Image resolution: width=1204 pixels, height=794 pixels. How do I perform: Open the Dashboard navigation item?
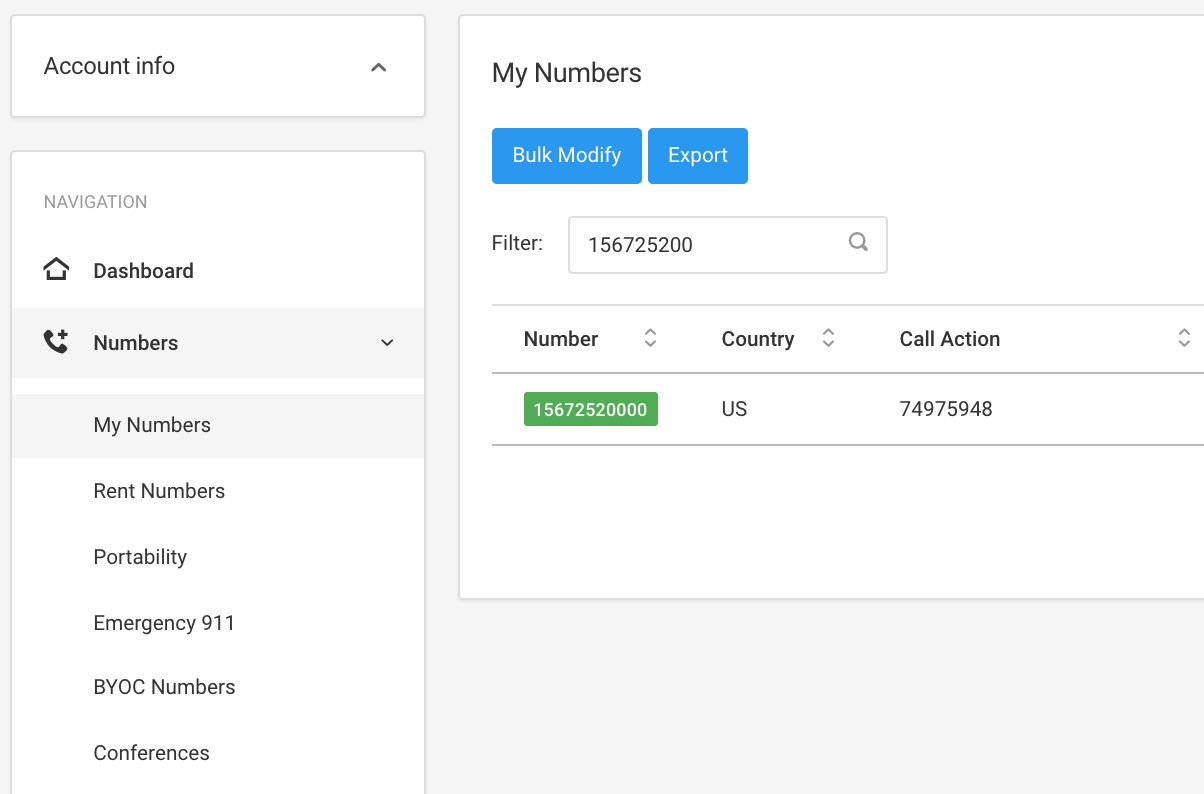click(x=218, y=271)
